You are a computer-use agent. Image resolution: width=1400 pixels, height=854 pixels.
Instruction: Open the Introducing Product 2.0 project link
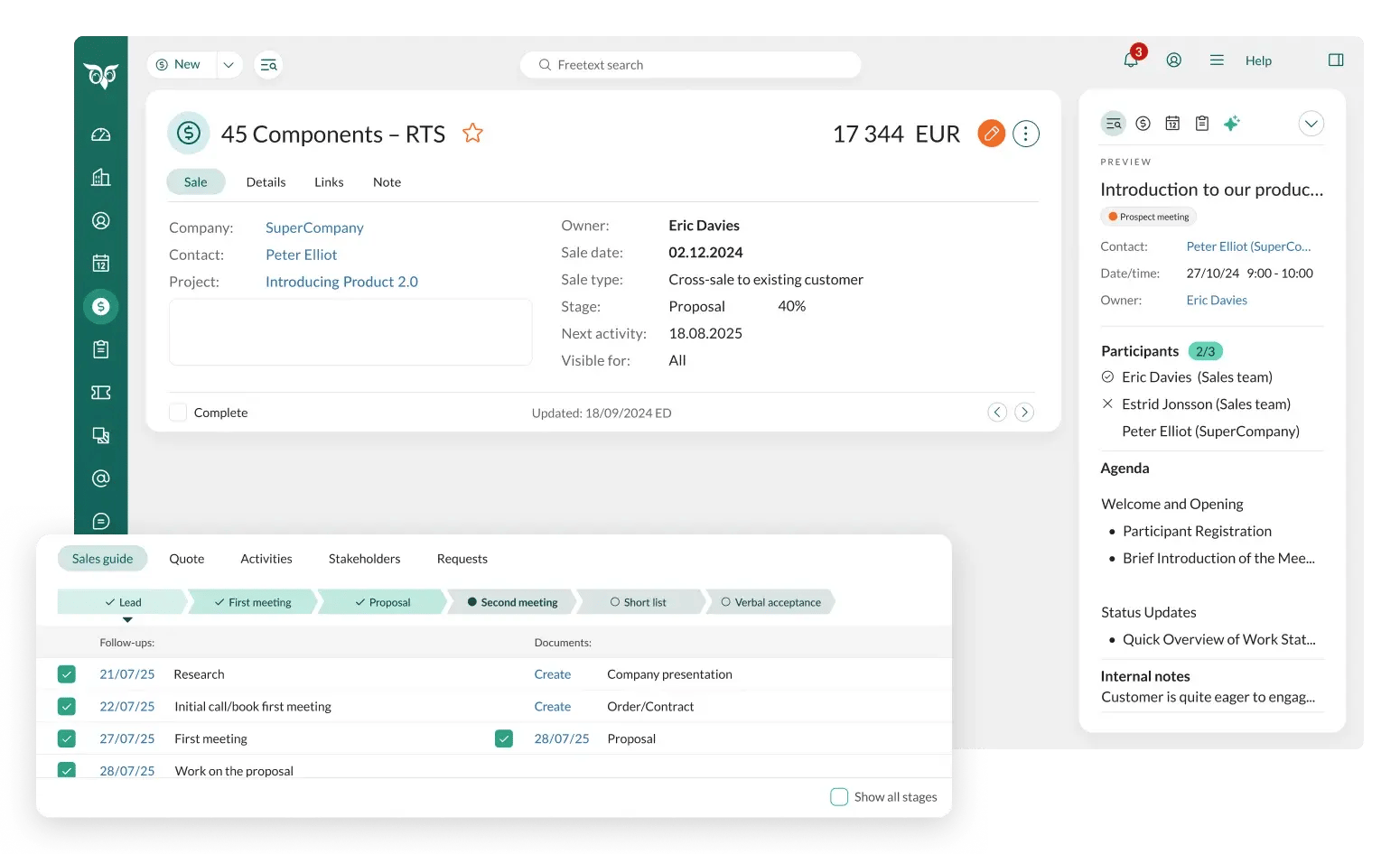click(341, 281)
